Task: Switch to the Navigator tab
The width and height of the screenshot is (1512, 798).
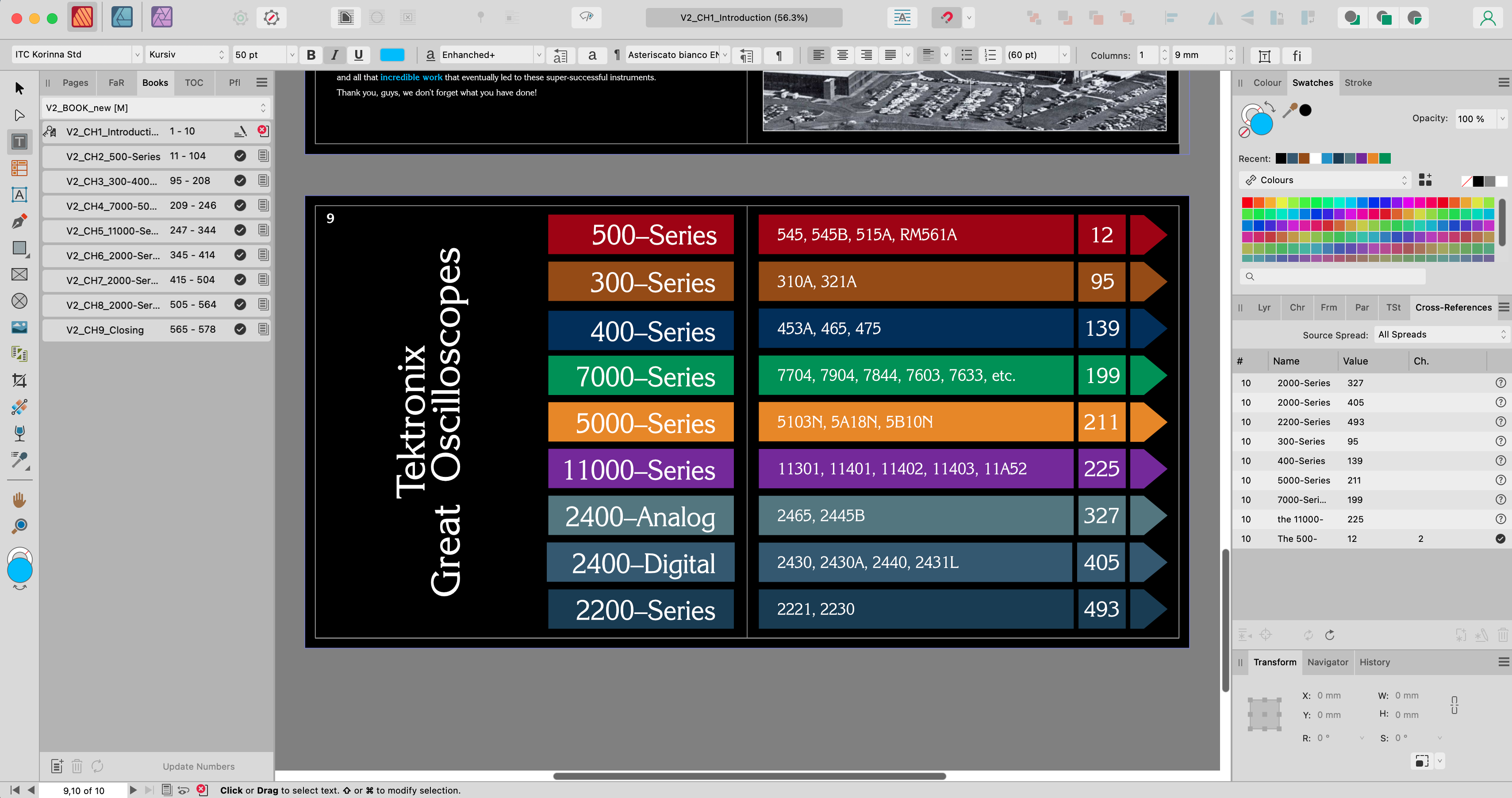Action: 1327,662
